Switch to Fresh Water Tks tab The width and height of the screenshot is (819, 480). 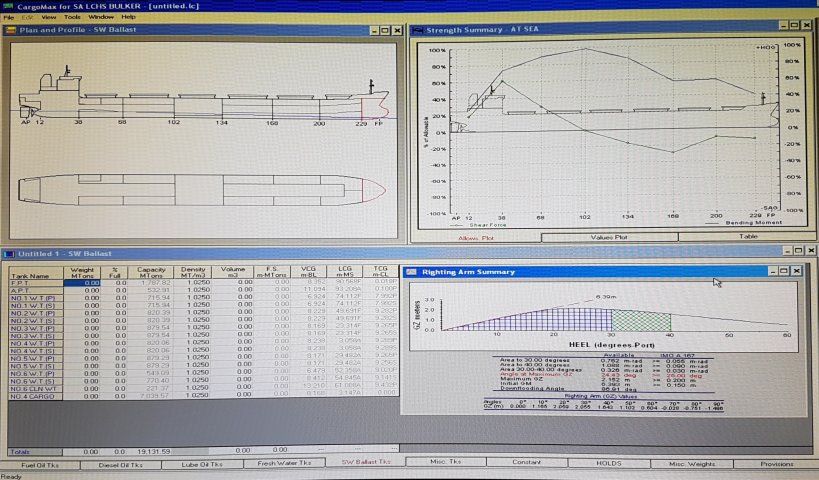tap(284, 463)
